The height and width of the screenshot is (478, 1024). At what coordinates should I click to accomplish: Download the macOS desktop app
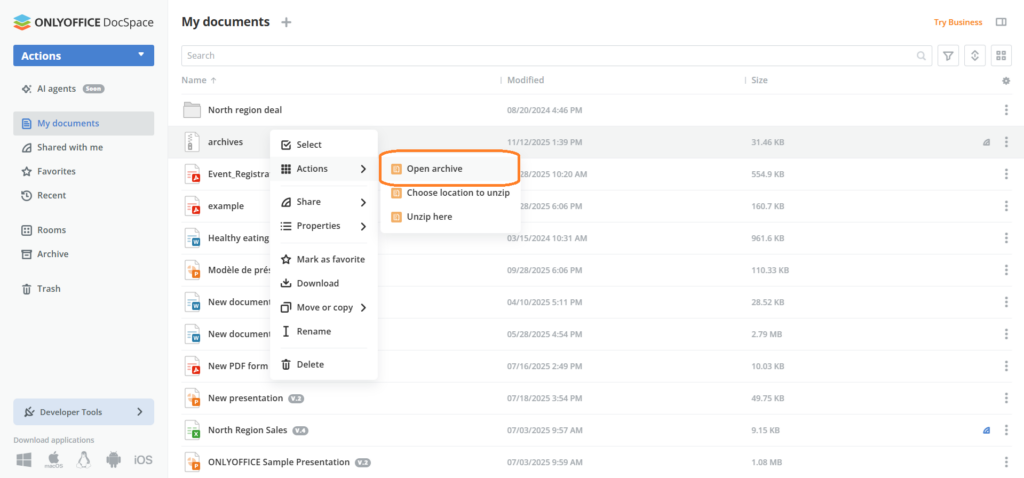[x=53, y=460]
